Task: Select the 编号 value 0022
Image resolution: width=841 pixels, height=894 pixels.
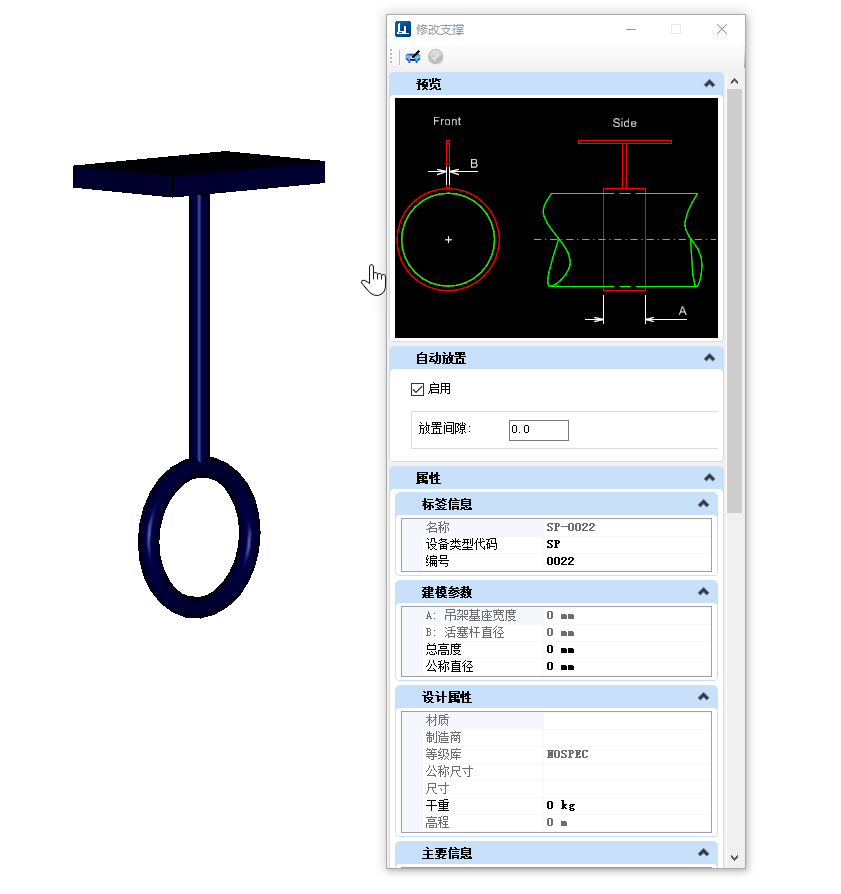Action: point(560,562)
